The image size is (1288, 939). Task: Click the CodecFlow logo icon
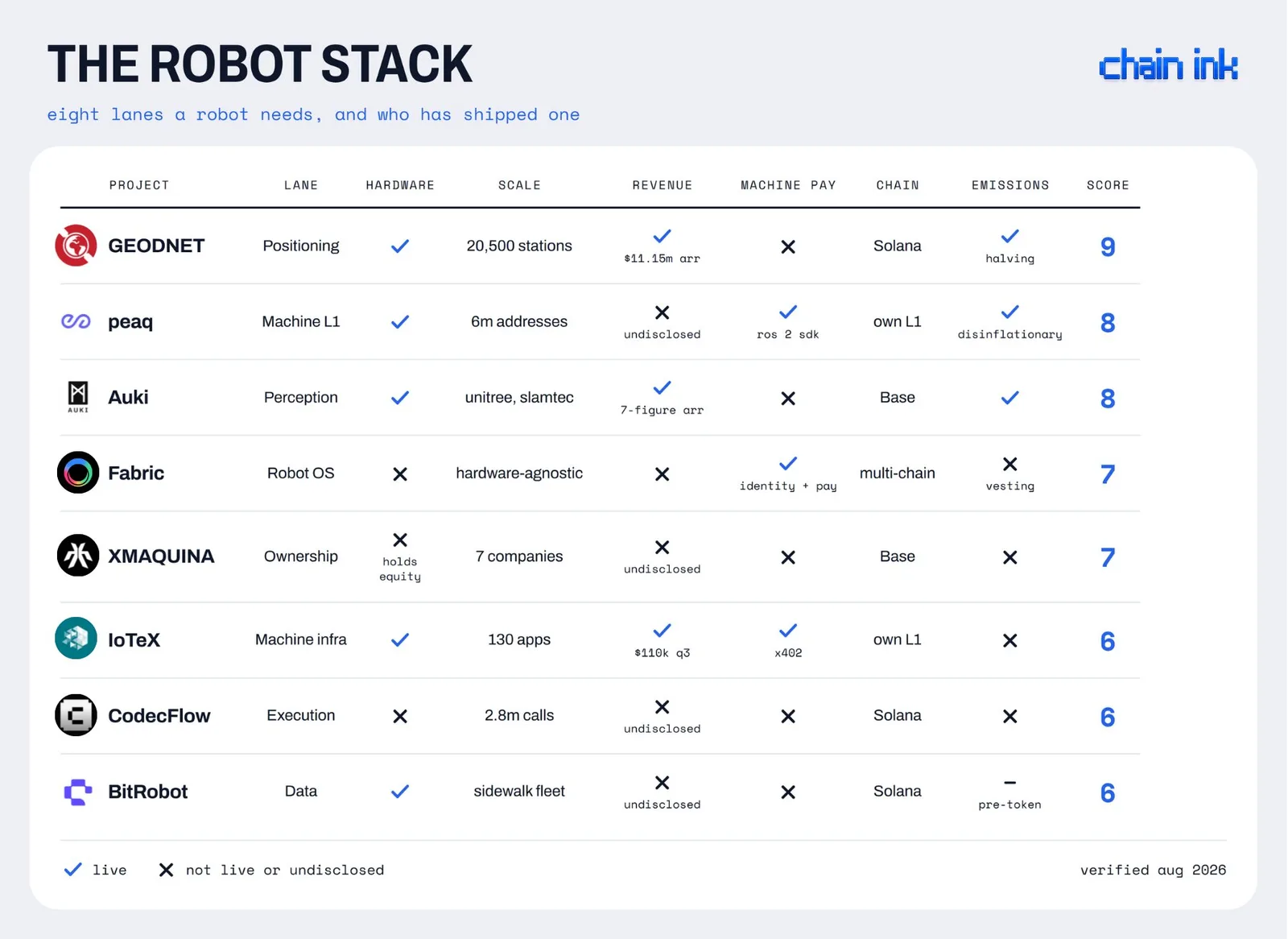76,715
